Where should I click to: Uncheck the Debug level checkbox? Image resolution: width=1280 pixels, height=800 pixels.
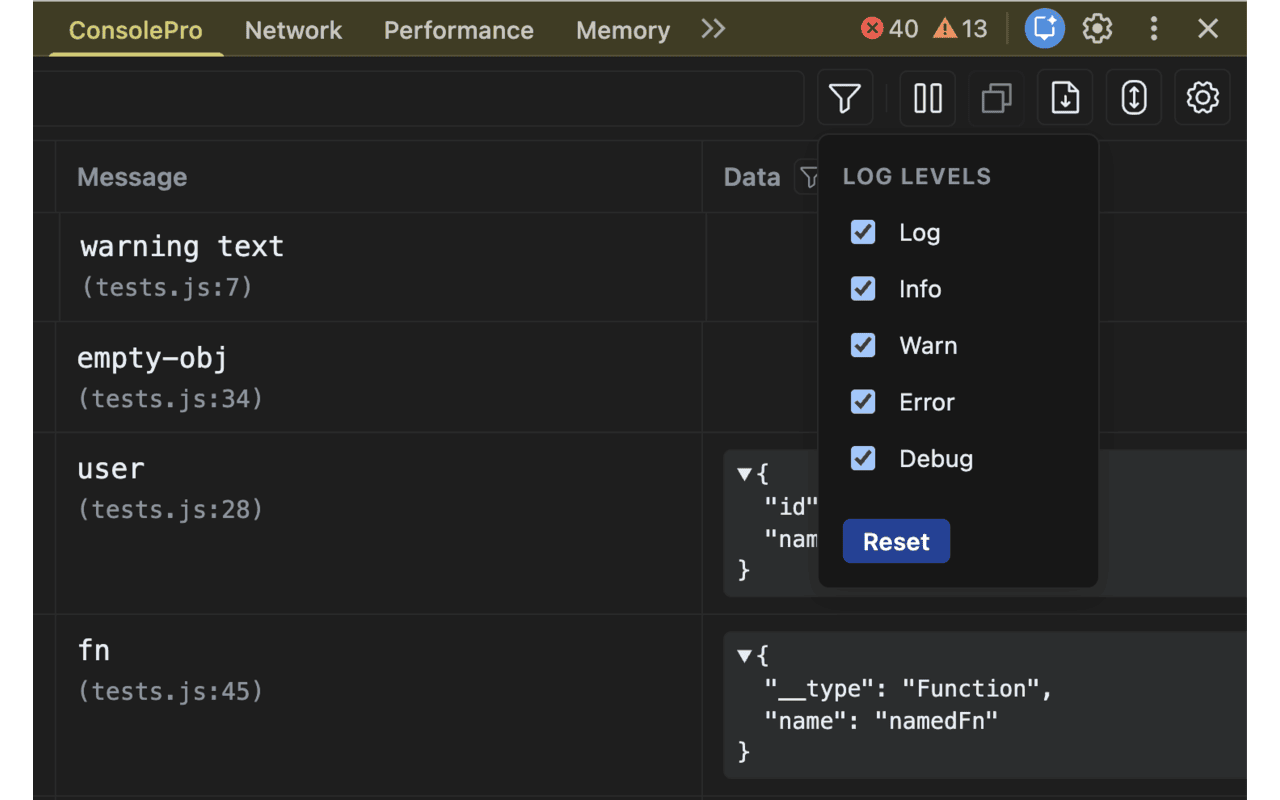(x=863, y=458)
